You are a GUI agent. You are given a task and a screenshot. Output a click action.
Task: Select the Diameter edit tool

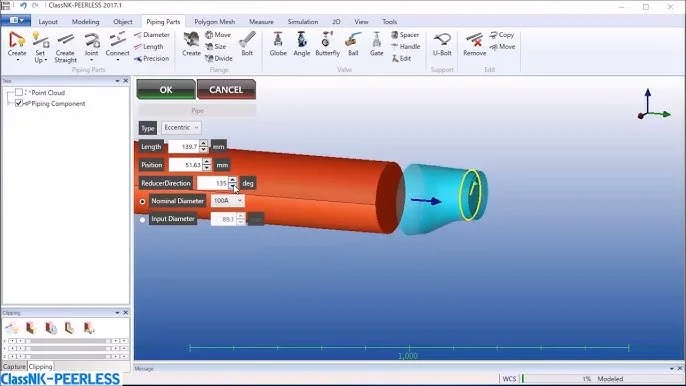(152, 35)
